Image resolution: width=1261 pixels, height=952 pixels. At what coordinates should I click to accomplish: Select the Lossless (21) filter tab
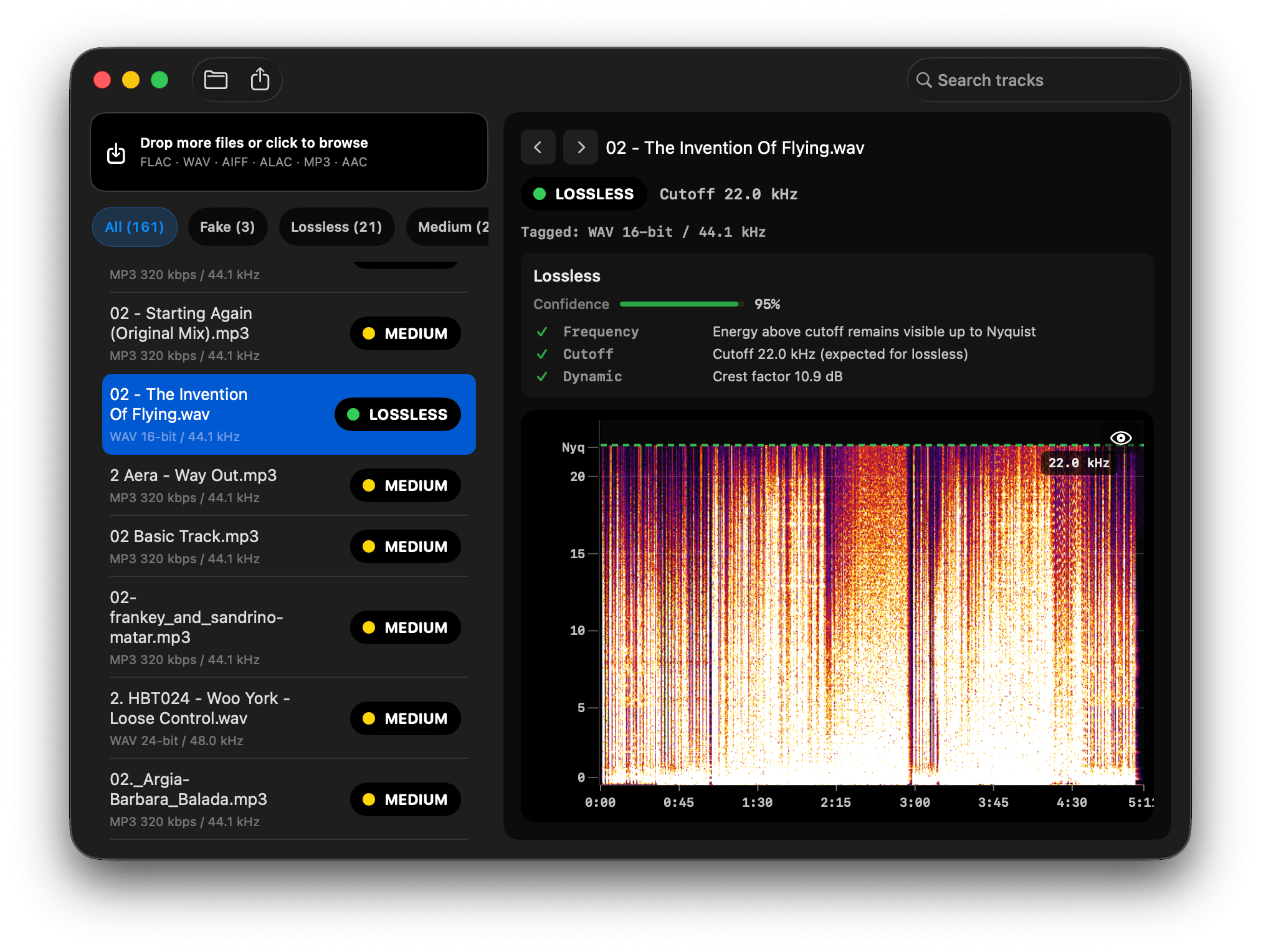coord(336,227)
